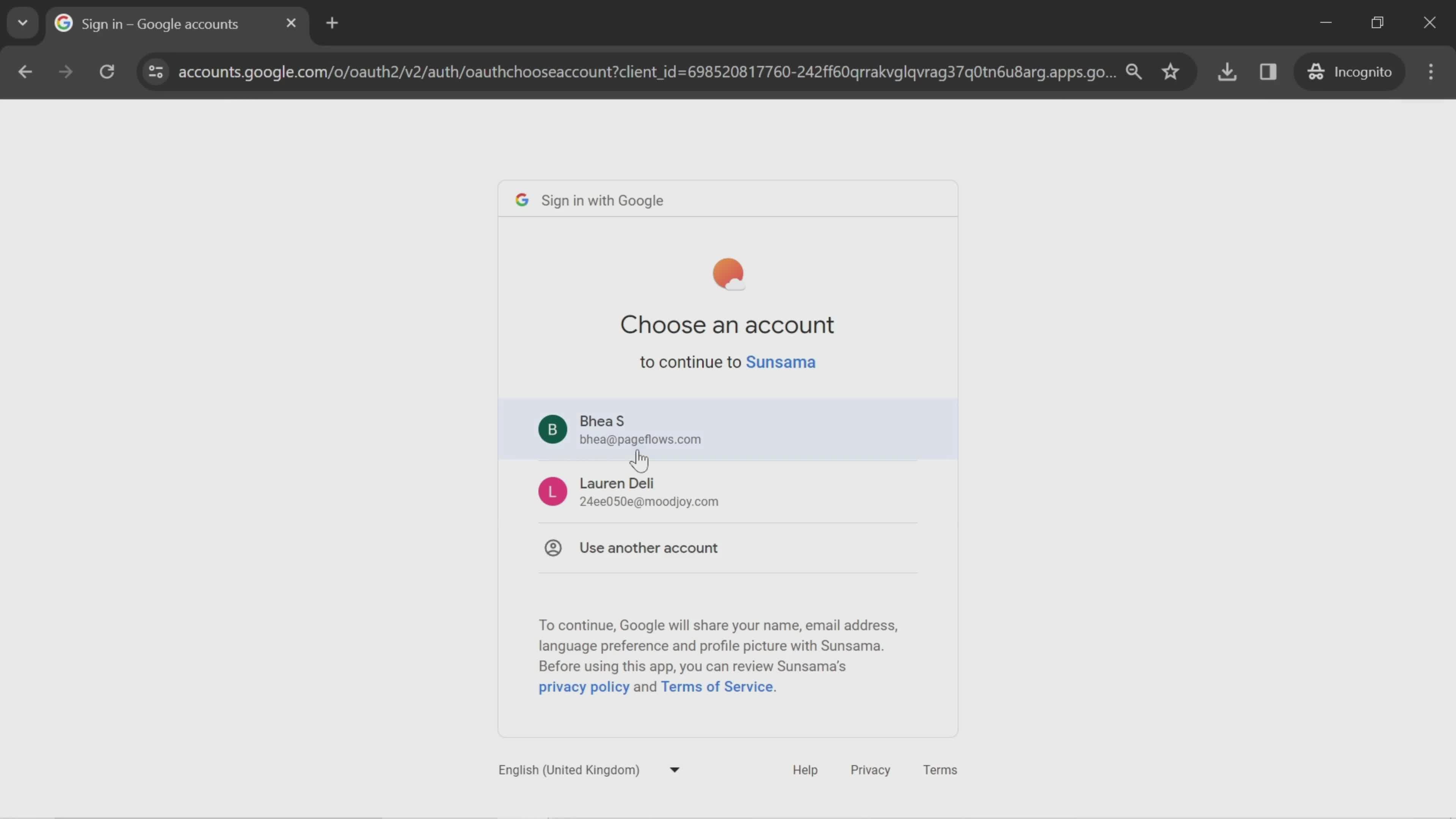This screenshot has height=819, width=1456.
Task: Click the Lauren Deli account avatar icon
Action: (x=553, y=491)
